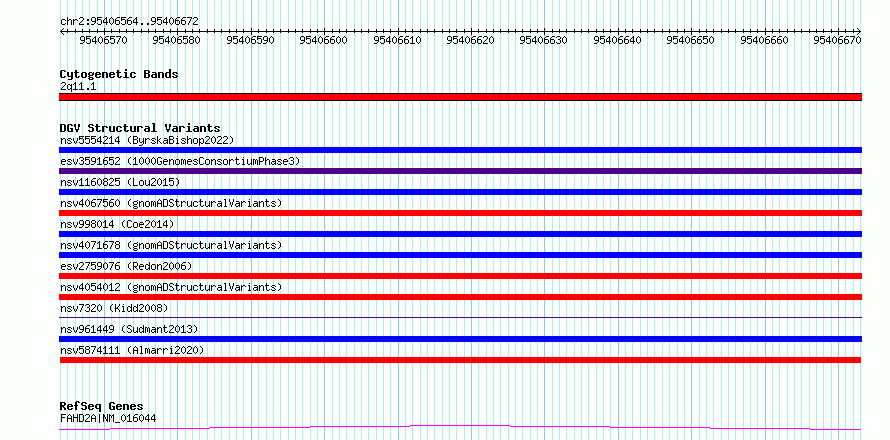Open the nsv961449 (Sudmant2013) variant label

click(129, 329)
